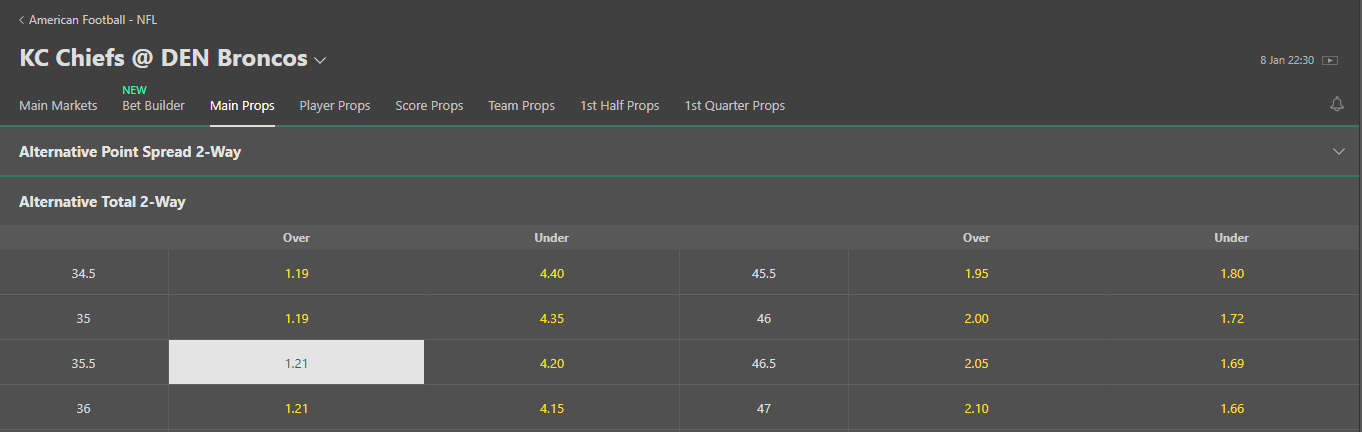Select Under 34.5 odds at 4.40

(x=552, y=272)
